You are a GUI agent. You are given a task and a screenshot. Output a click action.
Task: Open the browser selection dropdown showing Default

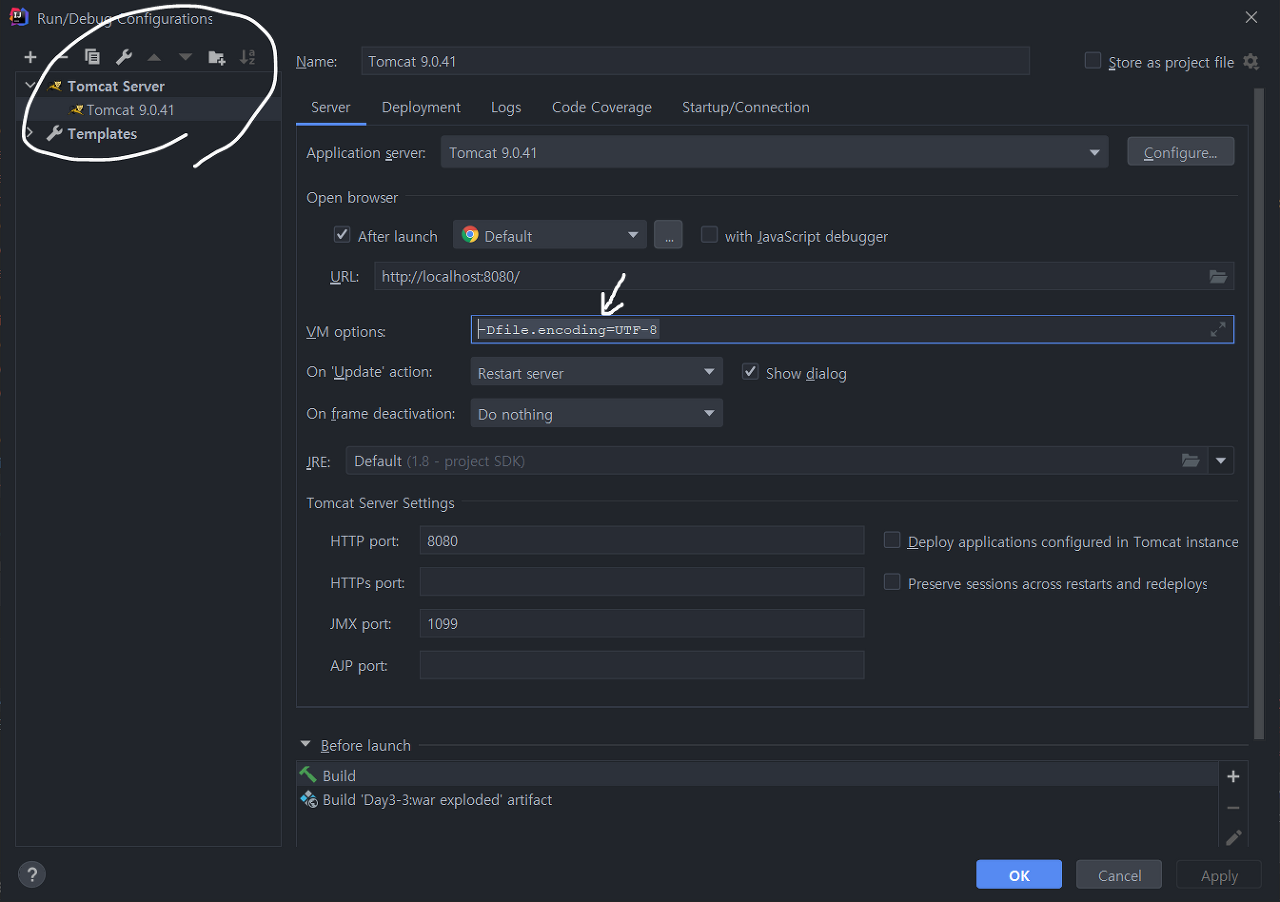click(550, 235)
